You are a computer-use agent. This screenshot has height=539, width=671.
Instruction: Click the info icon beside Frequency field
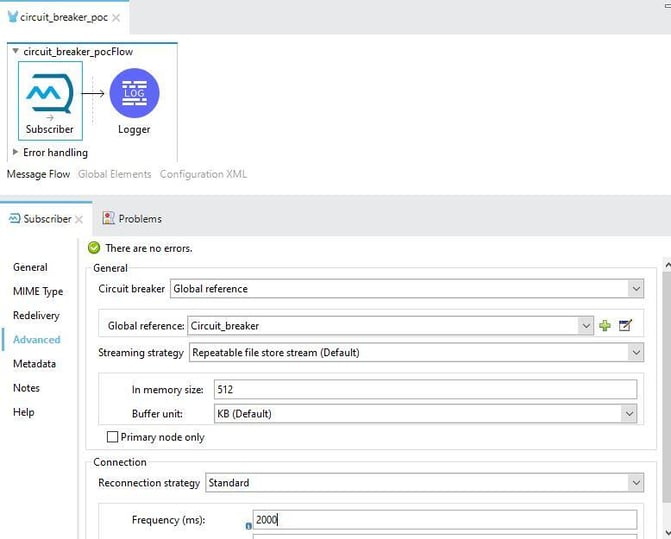[249, 526]
